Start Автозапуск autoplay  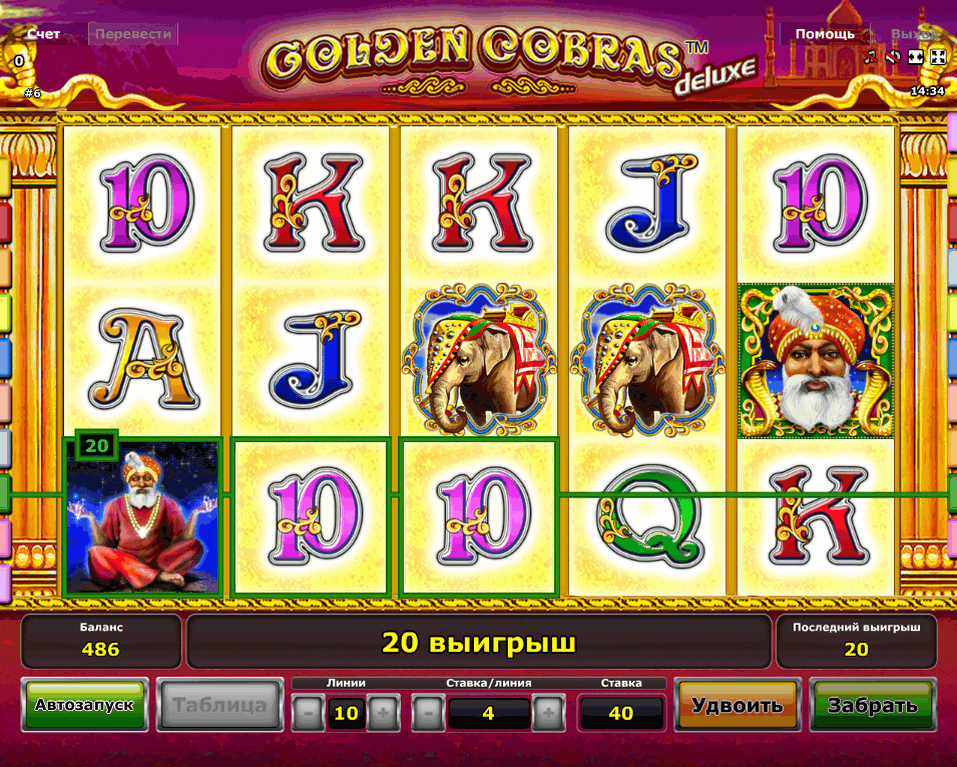(x=85, y=705)
